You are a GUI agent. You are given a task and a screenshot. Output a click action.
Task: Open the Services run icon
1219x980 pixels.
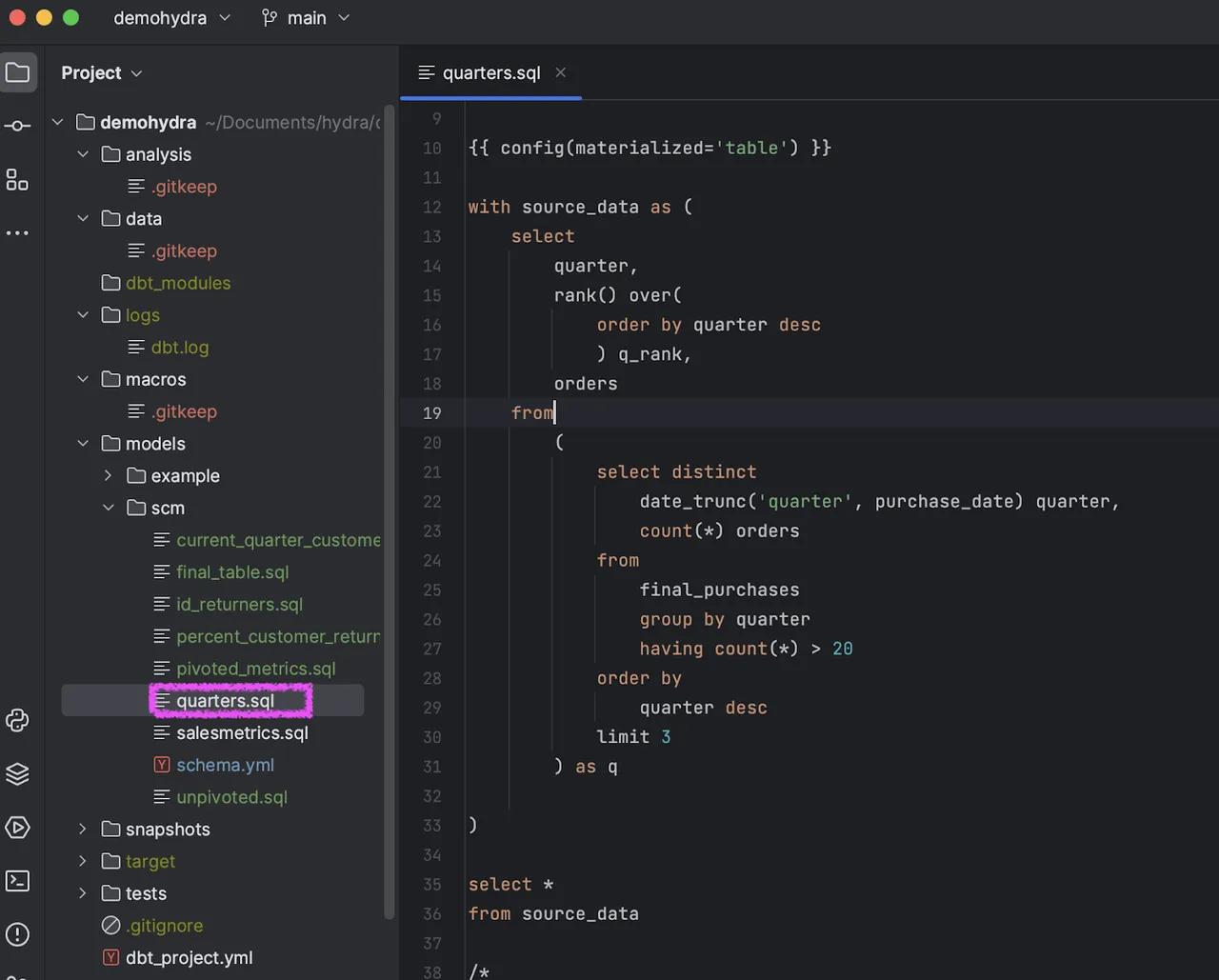[x=17, y=827]
